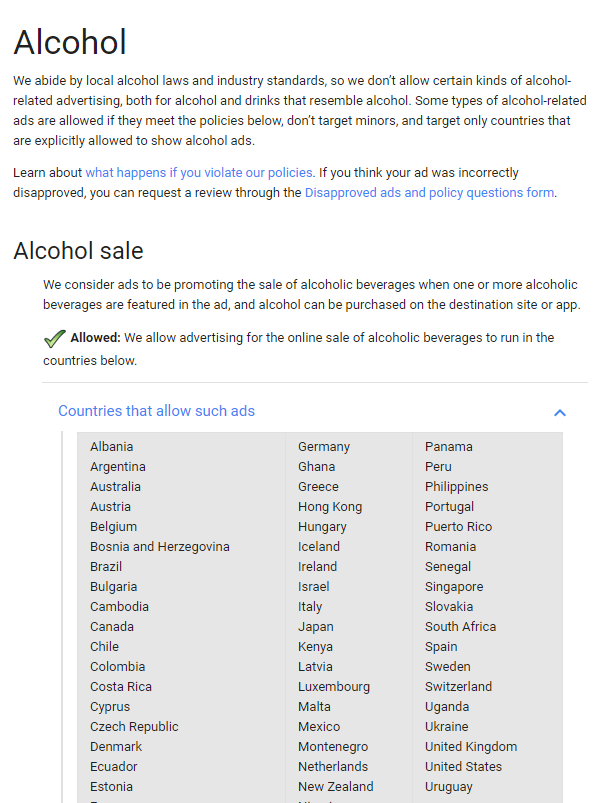Select Panama in the country list
Viewport: 593px width, 803px height.
[x=449, y=447]
